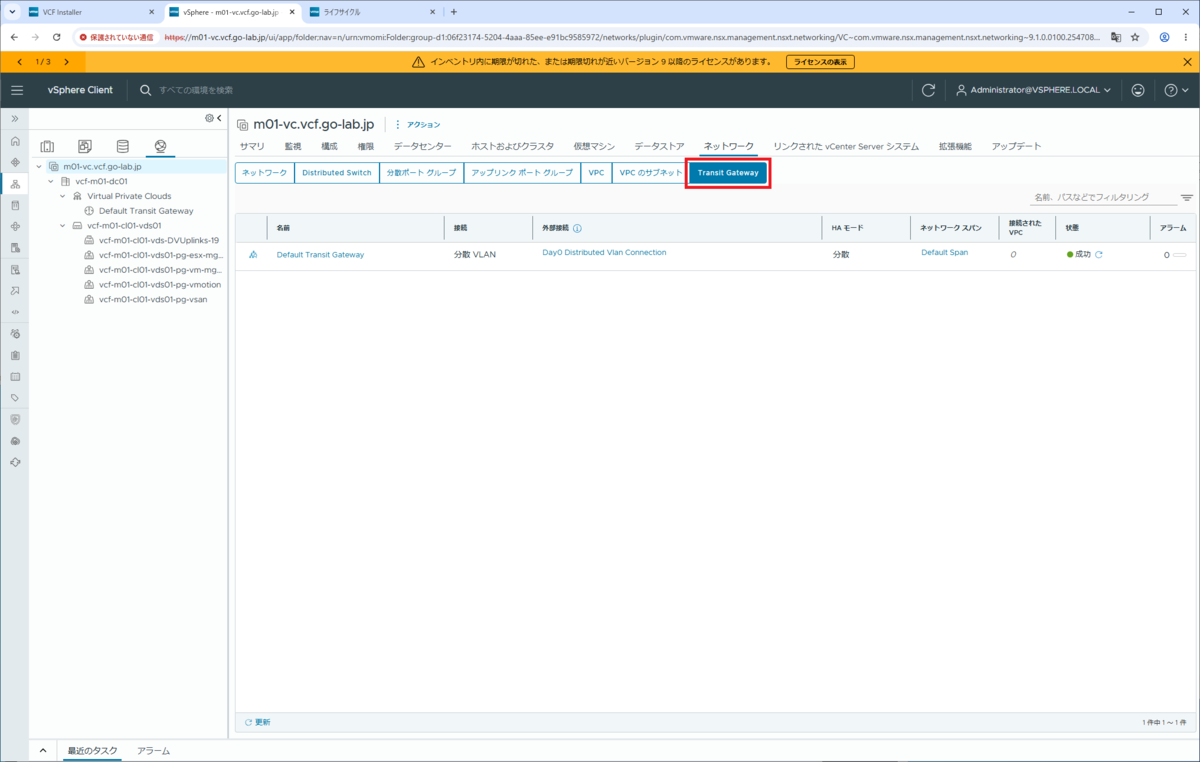Open a new browser tab
1200x762 pixels.
pyautogui.click(x=453, y=12)
